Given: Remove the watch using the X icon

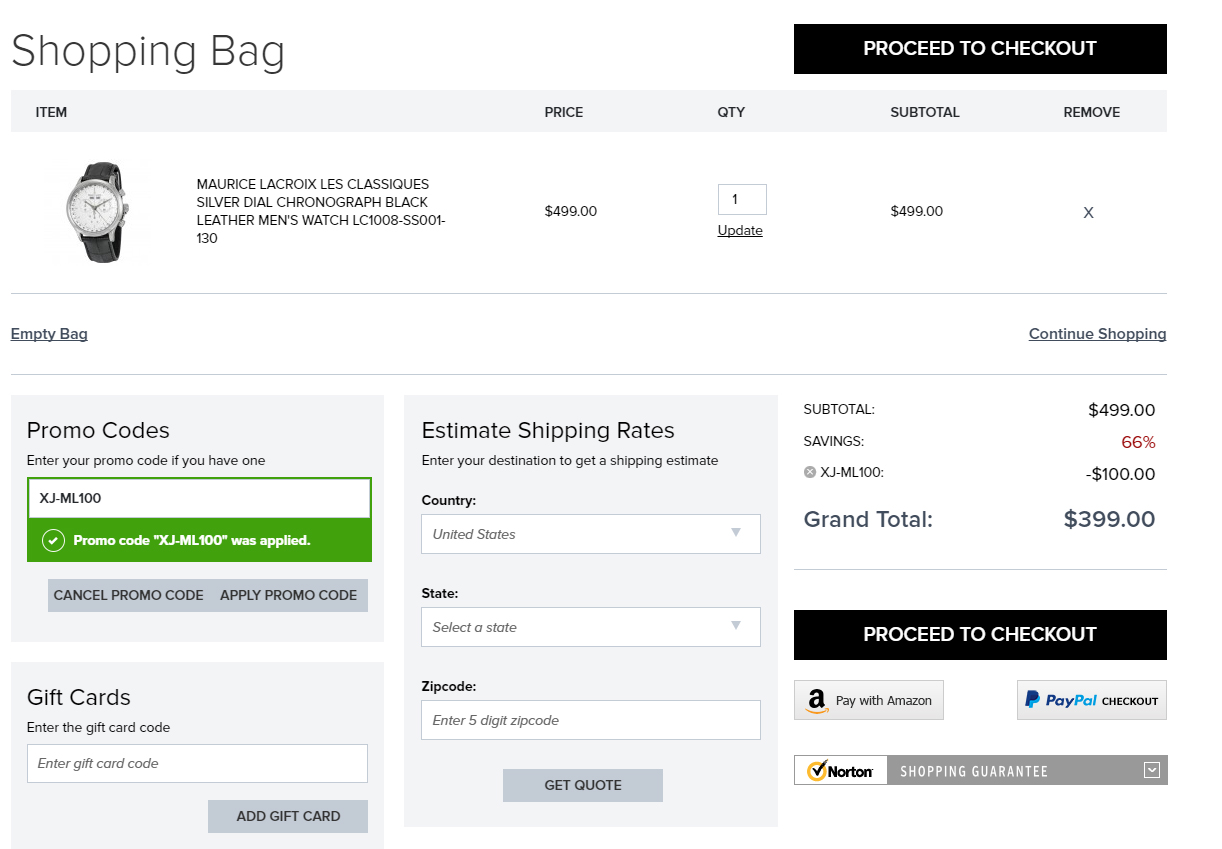Looking at the screenshot, I should (x=1088, y=213).
